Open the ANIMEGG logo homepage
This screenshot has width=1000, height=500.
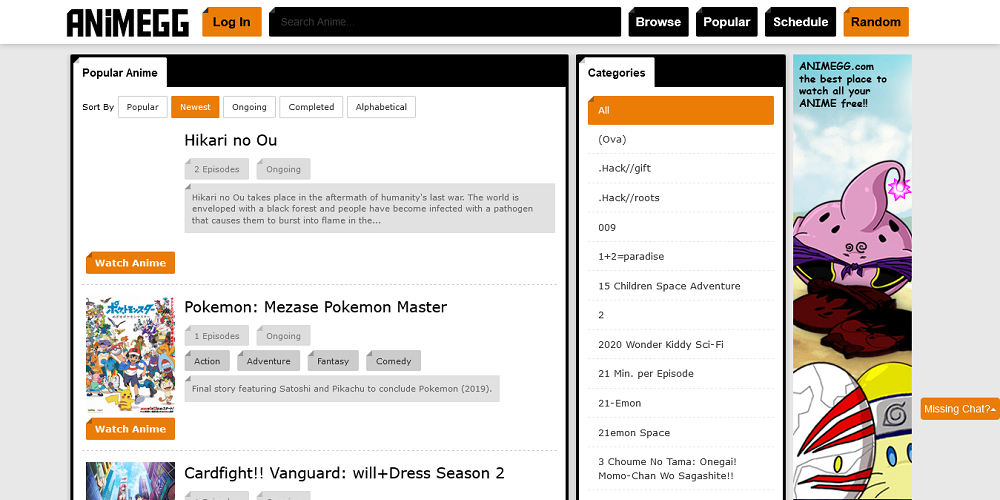pos(128,22)
